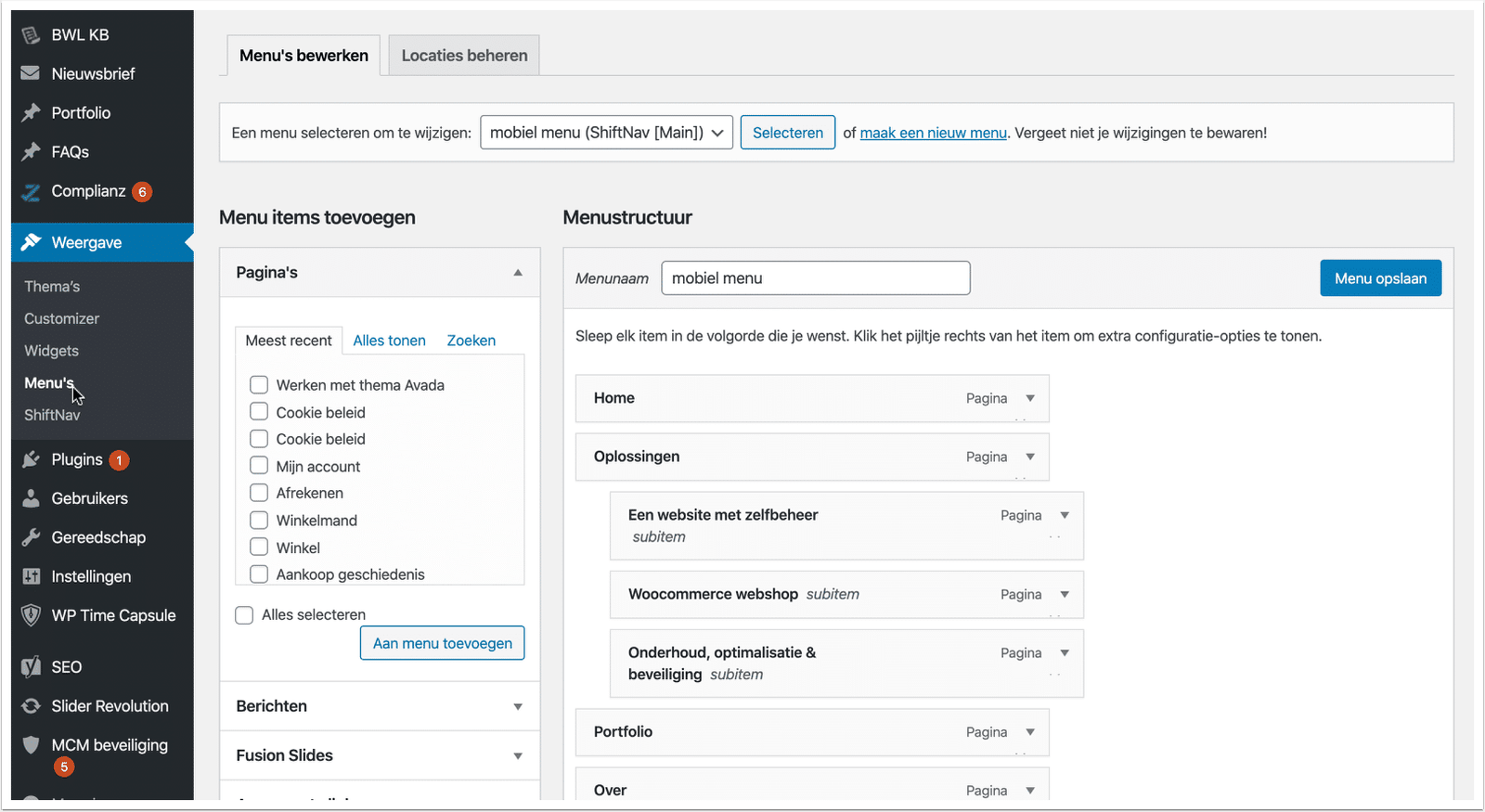The image size is (1485, 812).
Task: Click the Portfolio pin icon in sidebar
Action: (31, 112)
